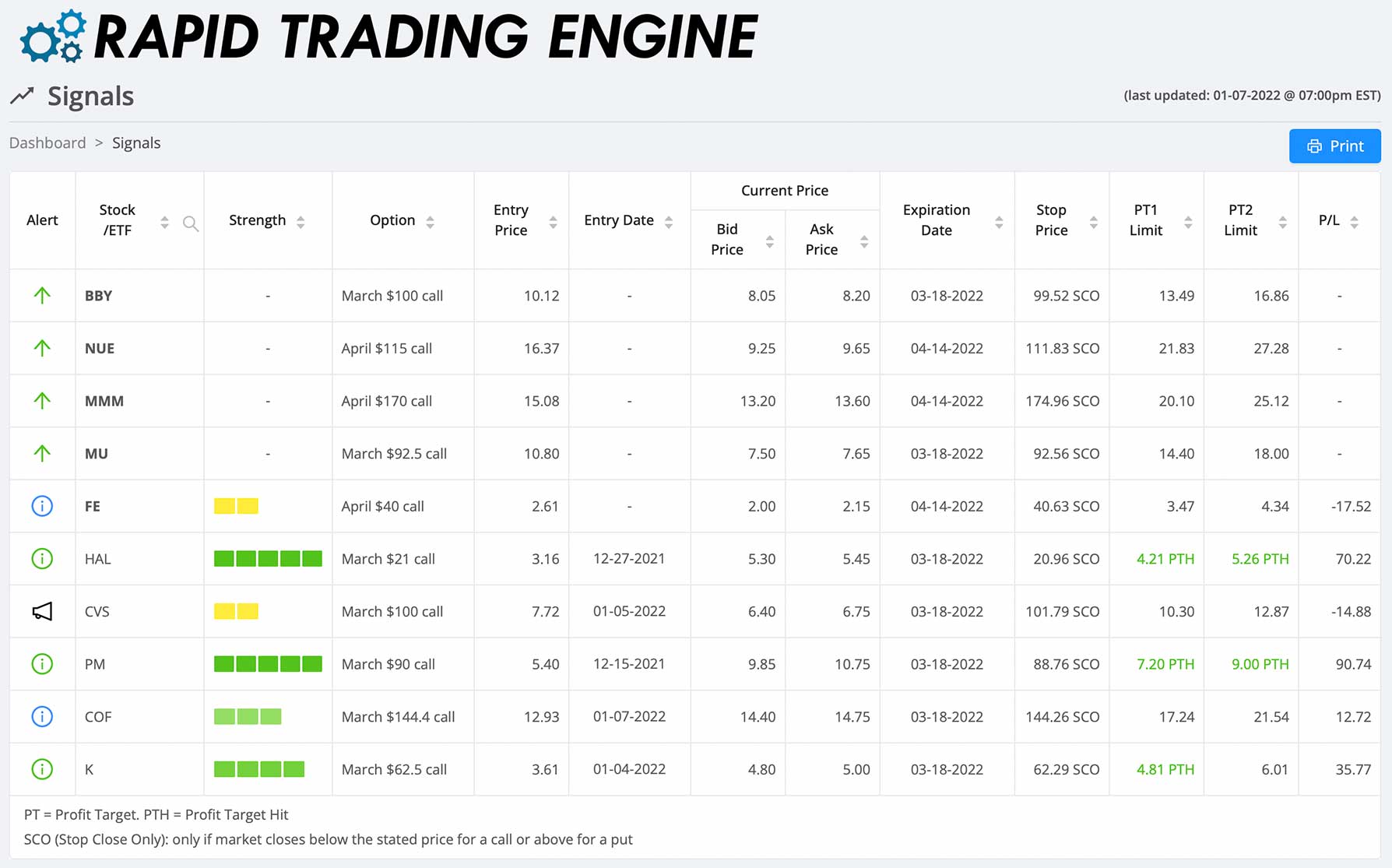This screenshot has width=1392, height=868.
Task: Sort signals by Option column
Action: coord(430,222)
